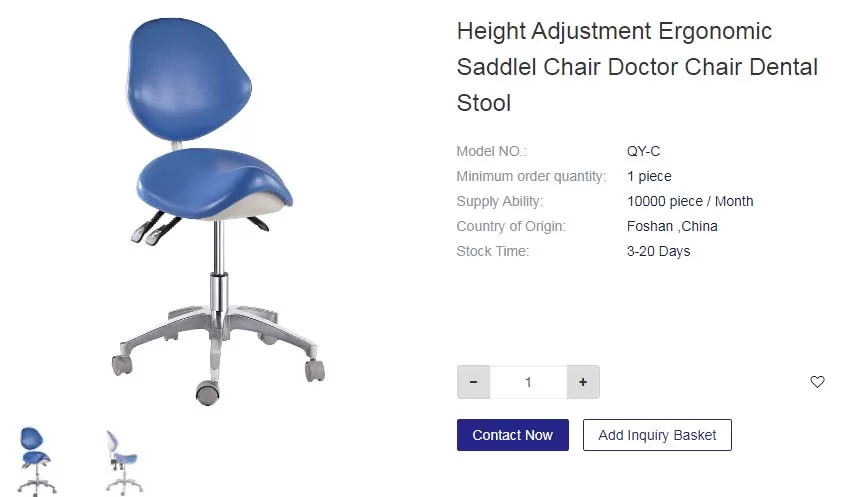Open the large blue saddle chair image

tap(218, 211)
